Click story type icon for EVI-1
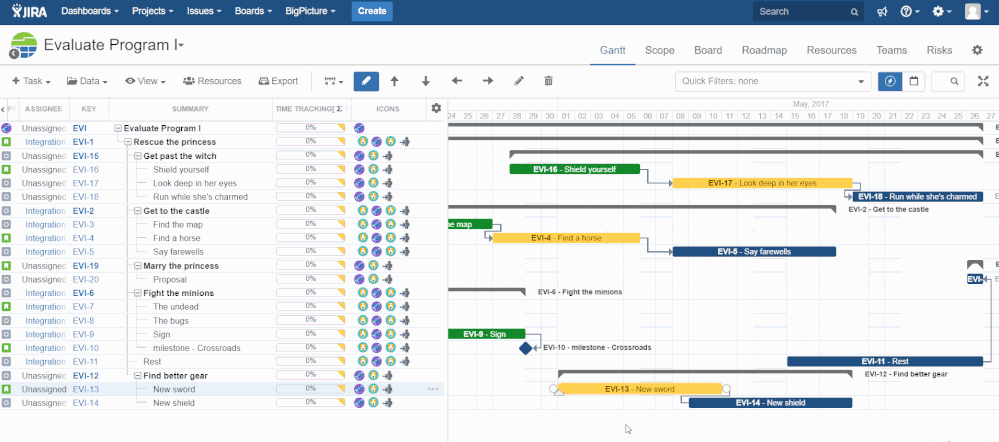999x442 pixels. [x=6, y=142]
